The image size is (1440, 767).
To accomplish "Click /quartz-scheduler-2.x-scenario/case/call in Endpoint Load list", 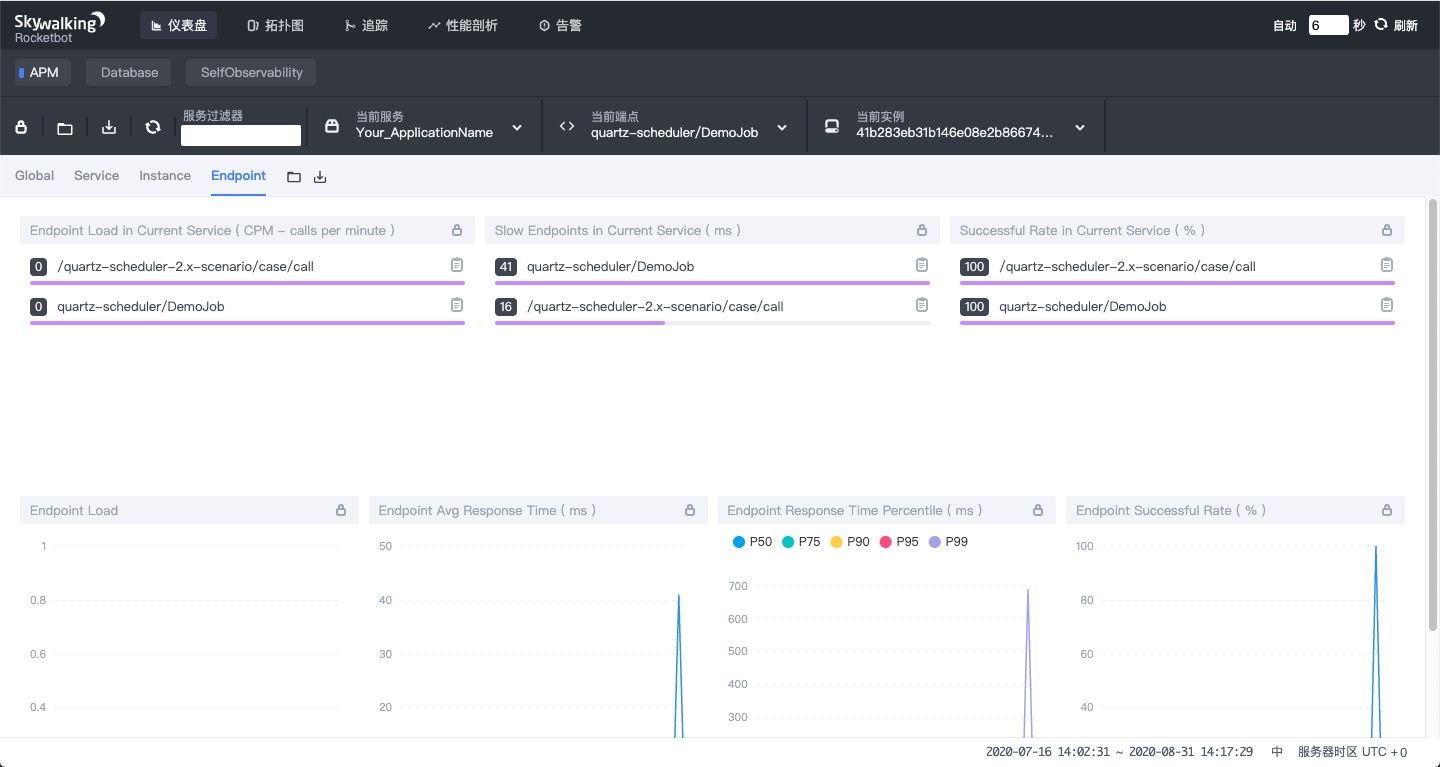I will coord(185,267).
